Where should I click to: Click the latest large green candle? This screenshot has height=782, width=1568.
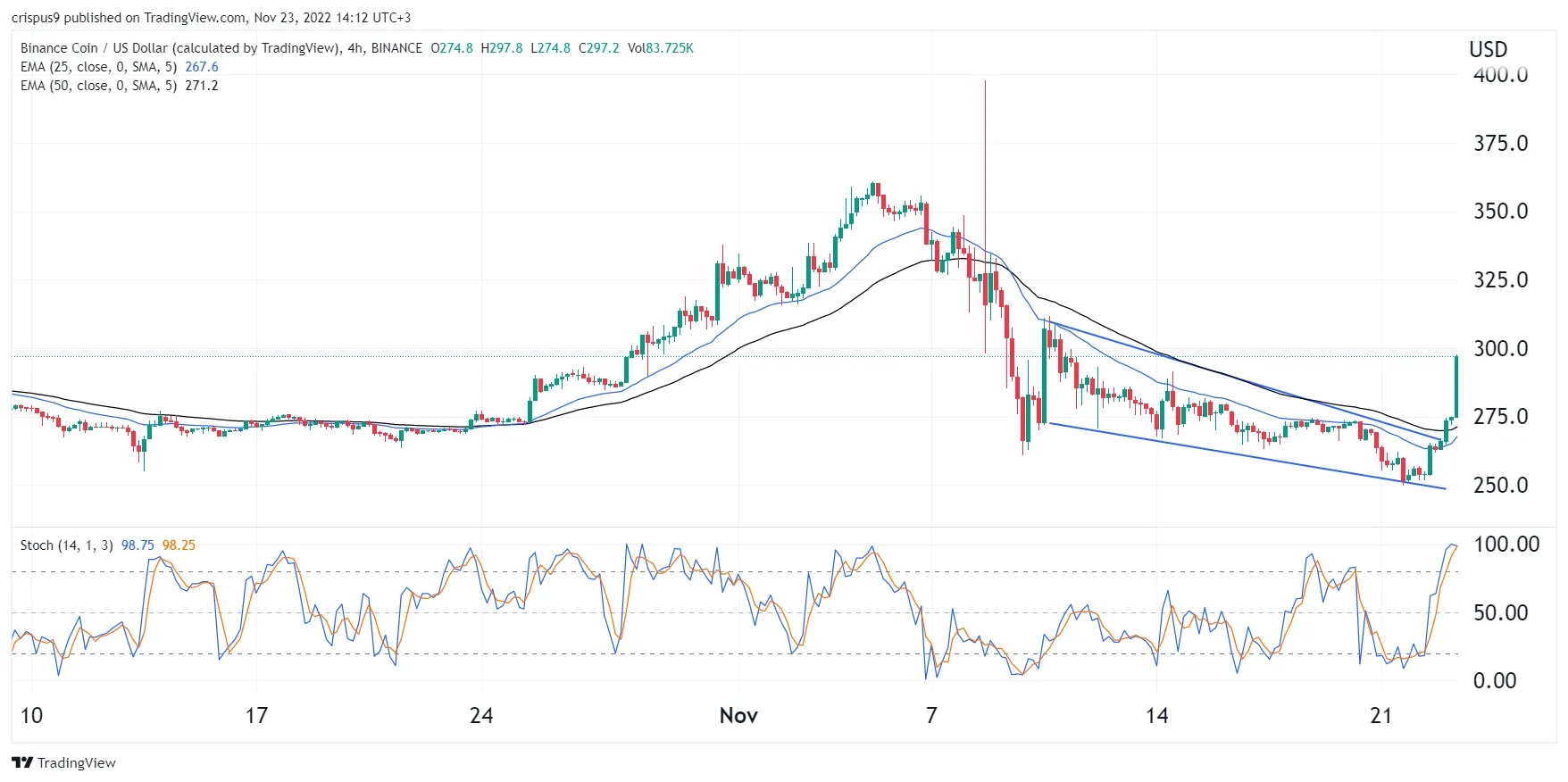coord(1456,386)
